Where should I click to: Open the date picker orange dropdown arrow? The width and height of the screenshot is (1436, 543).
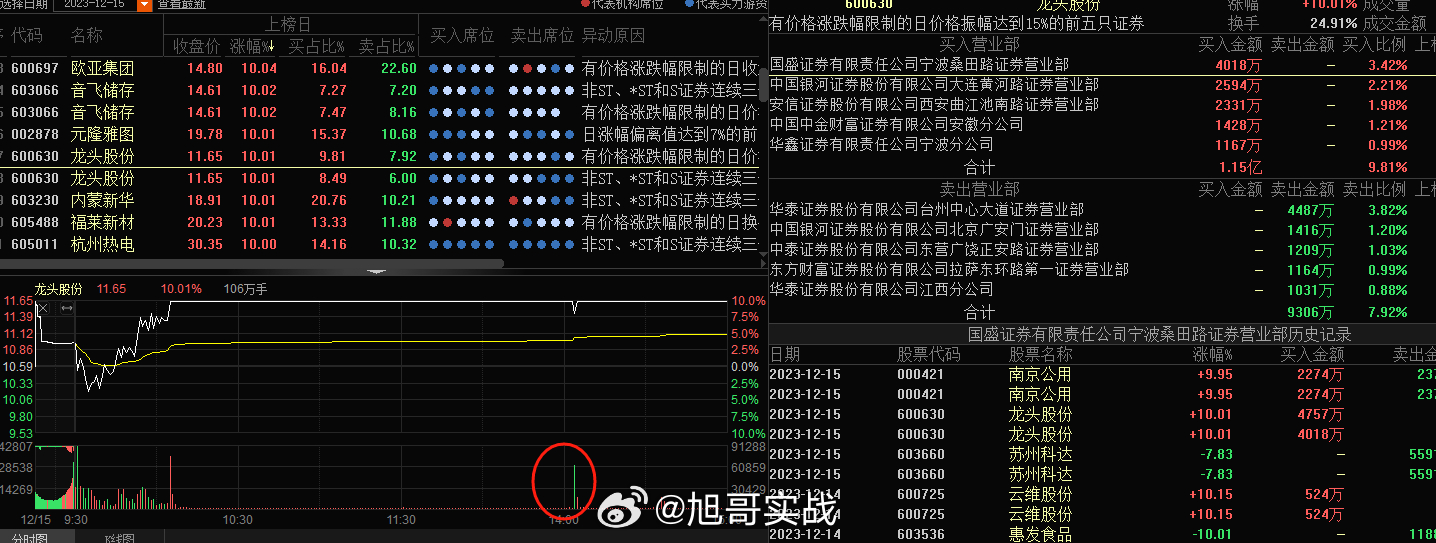(144, 5)
